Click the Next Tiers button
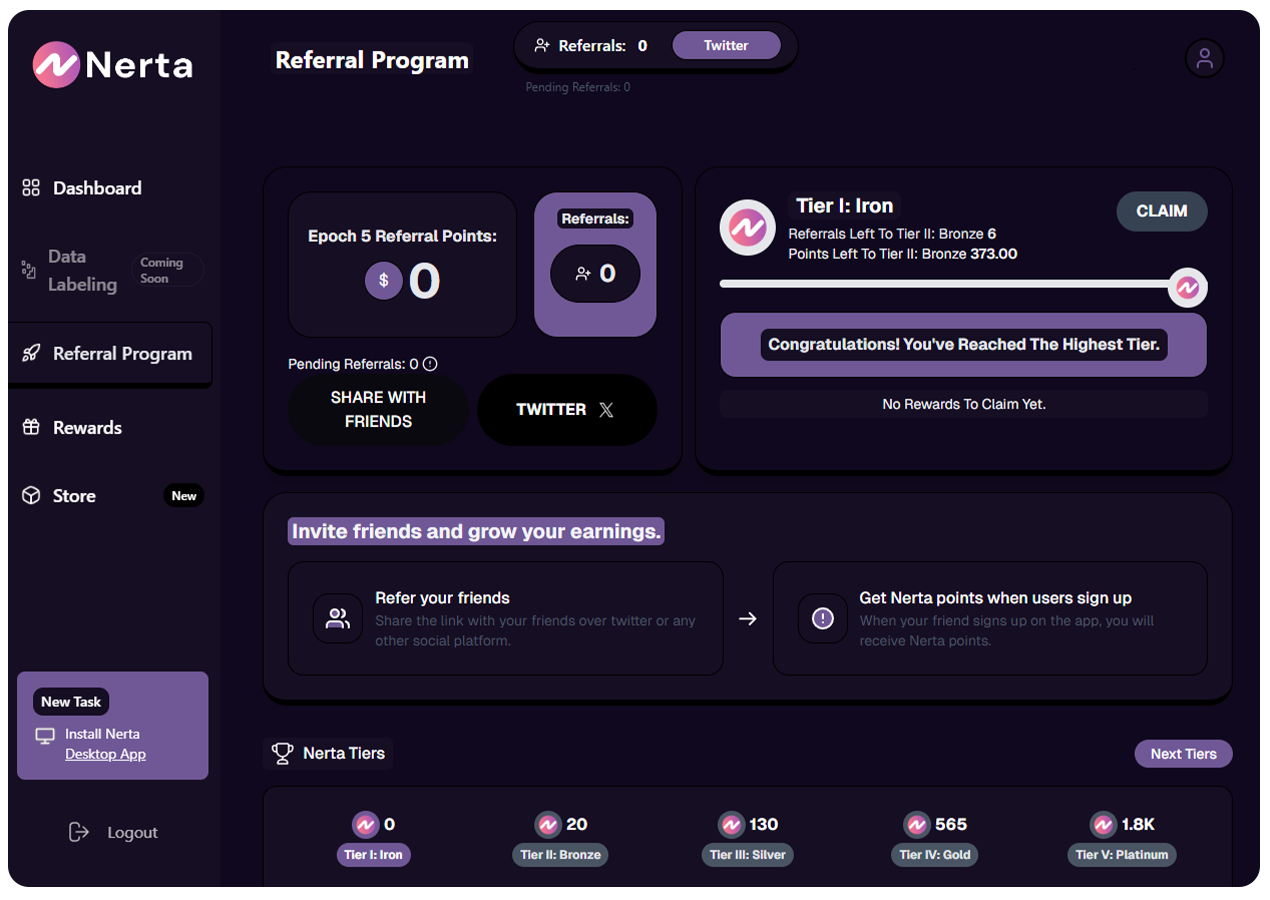The image size is (1270, 900). coord(1183,754)
